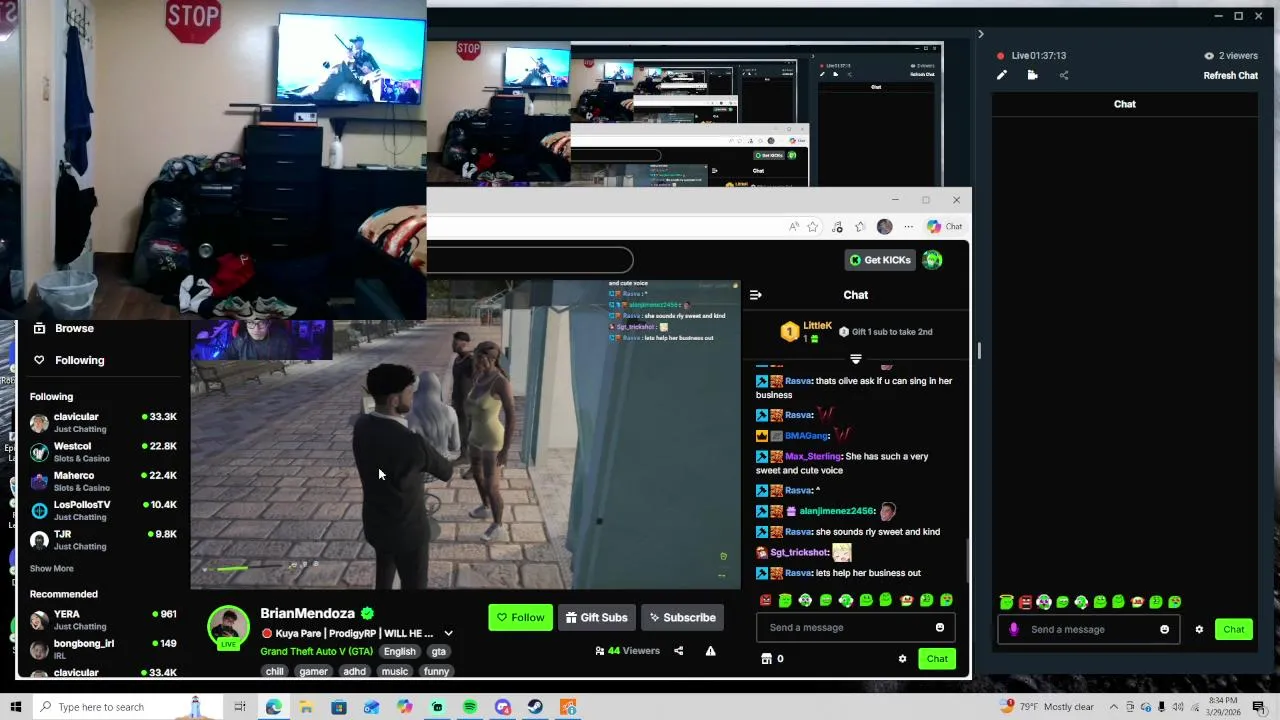Click read aloud icon in browser toolbar

pos(794,227)
